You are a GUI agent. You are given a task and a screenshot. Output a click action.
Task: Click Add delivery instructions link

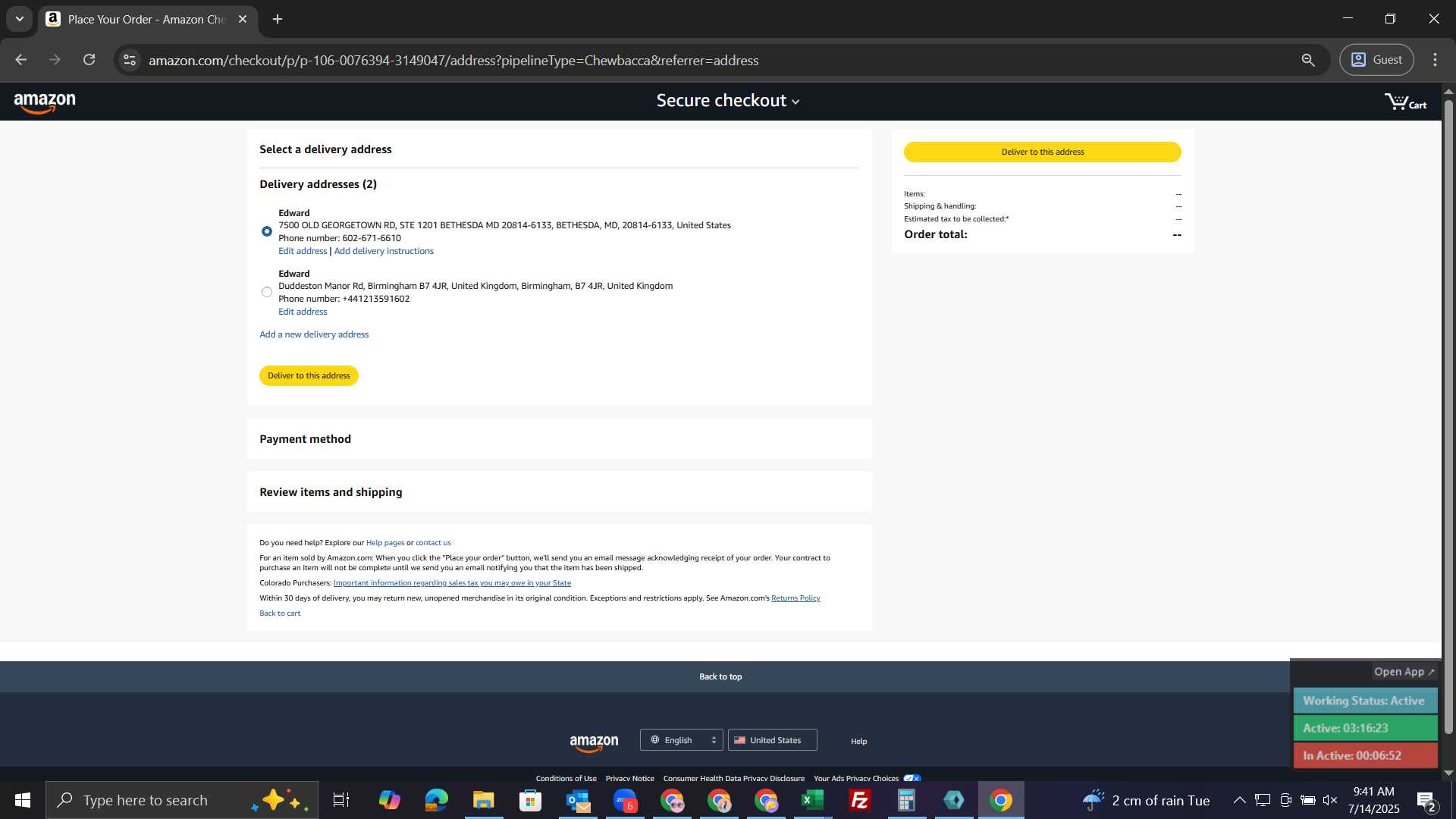pos(384,251)
